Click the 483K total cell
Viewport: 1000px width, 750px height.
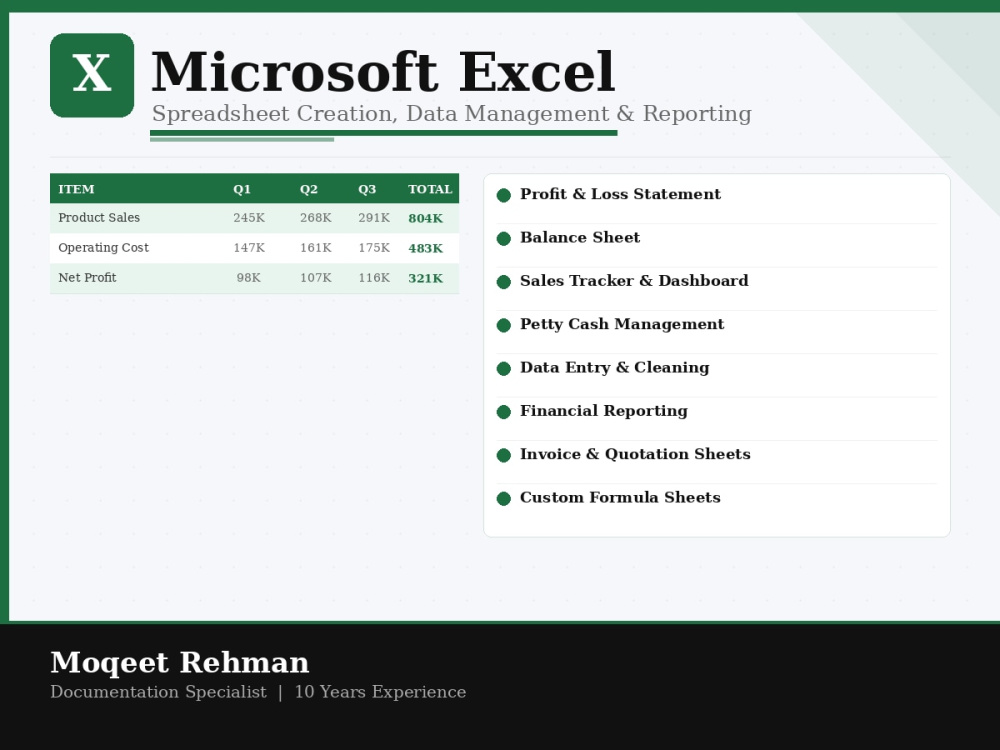425,248
